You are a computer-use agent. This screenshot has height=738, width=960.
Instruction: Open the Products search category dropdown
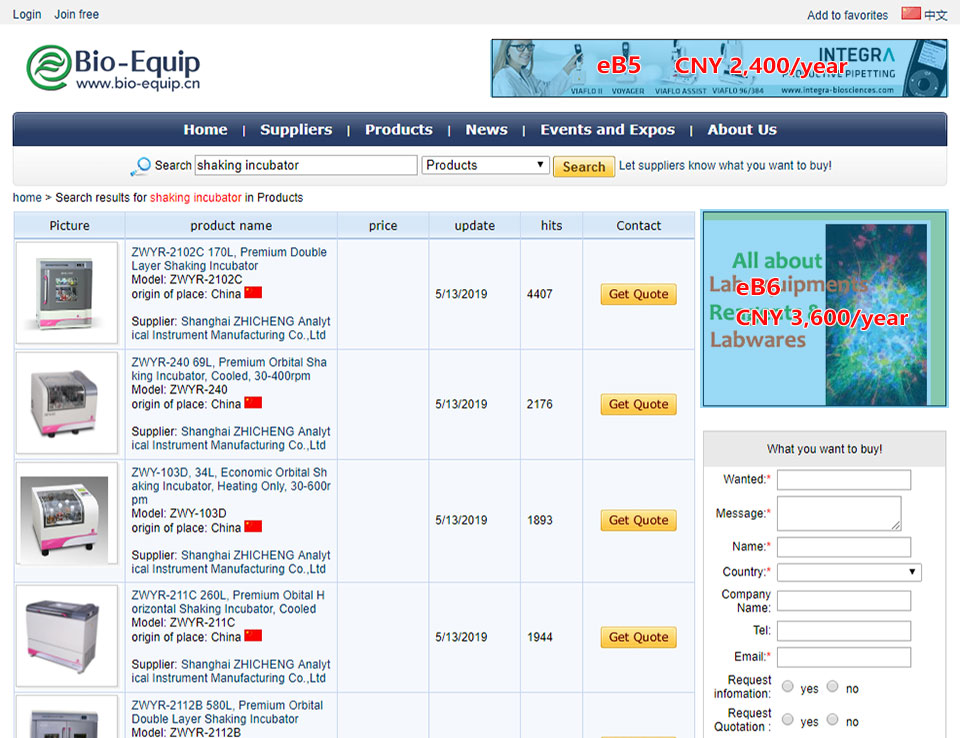(485, 165)
